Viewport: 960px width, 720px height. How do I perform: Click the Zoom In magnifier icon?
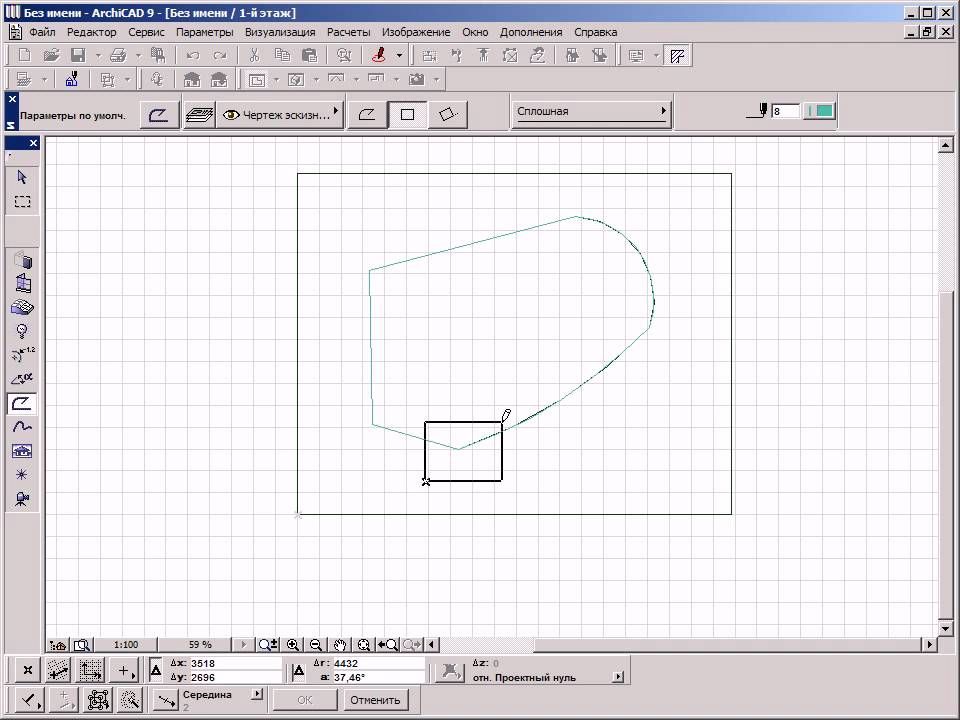click(293, 645)
